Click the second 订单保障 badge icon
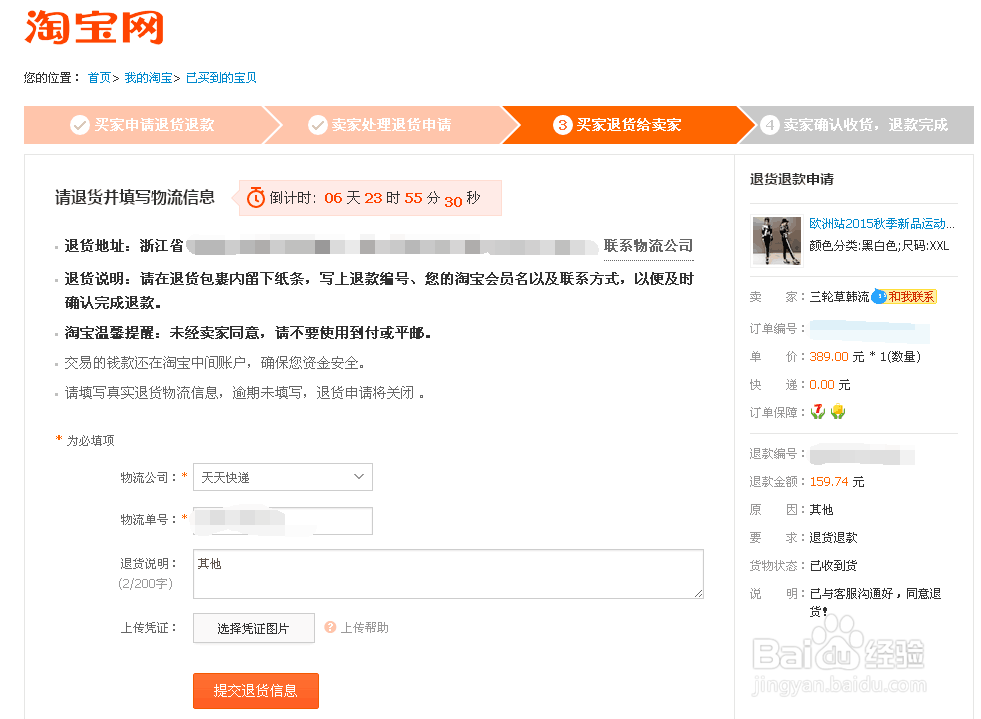Image resolution: width=981 pixels, height=719 pixels. 838,412
